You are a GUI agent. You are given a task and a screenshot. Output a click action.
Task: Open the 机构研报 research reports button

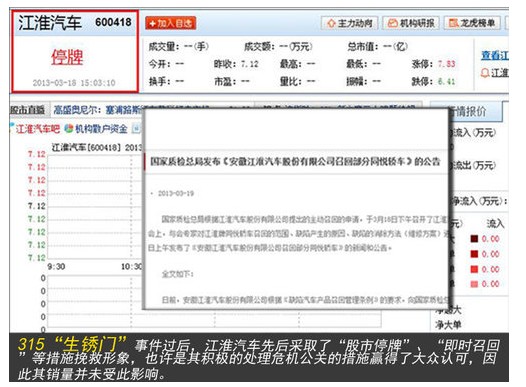click(411, 23)
